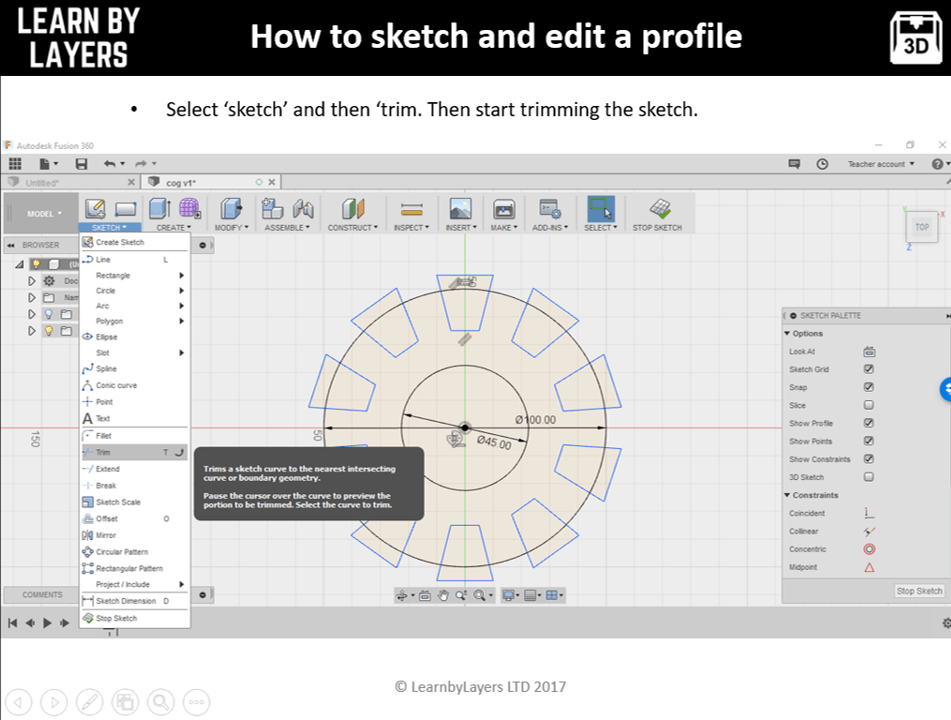Click the TOP face of the view cube

(x=921, y=227)
